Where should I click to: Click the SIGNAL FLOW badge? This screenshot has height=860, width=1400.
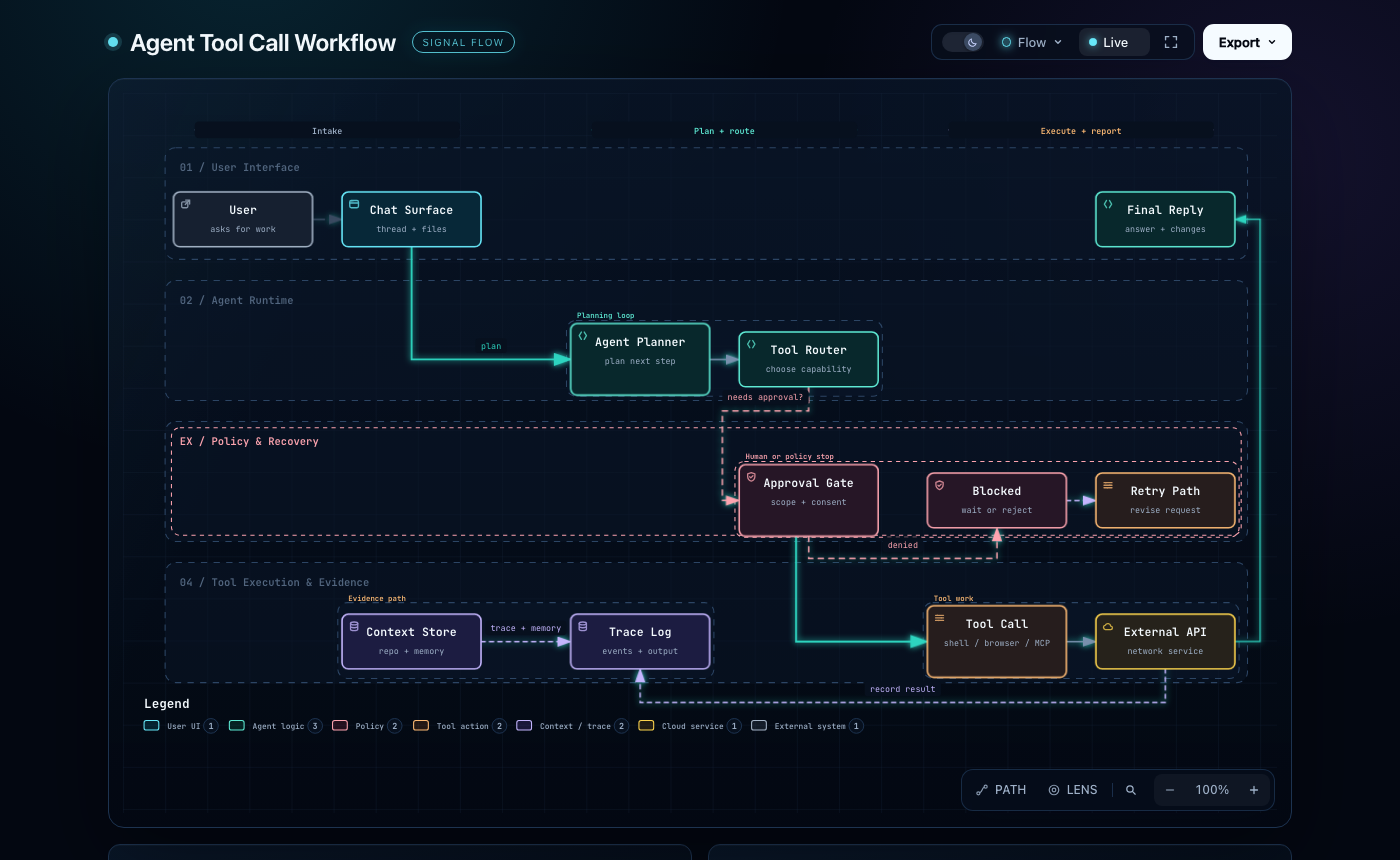click(463, 42)
